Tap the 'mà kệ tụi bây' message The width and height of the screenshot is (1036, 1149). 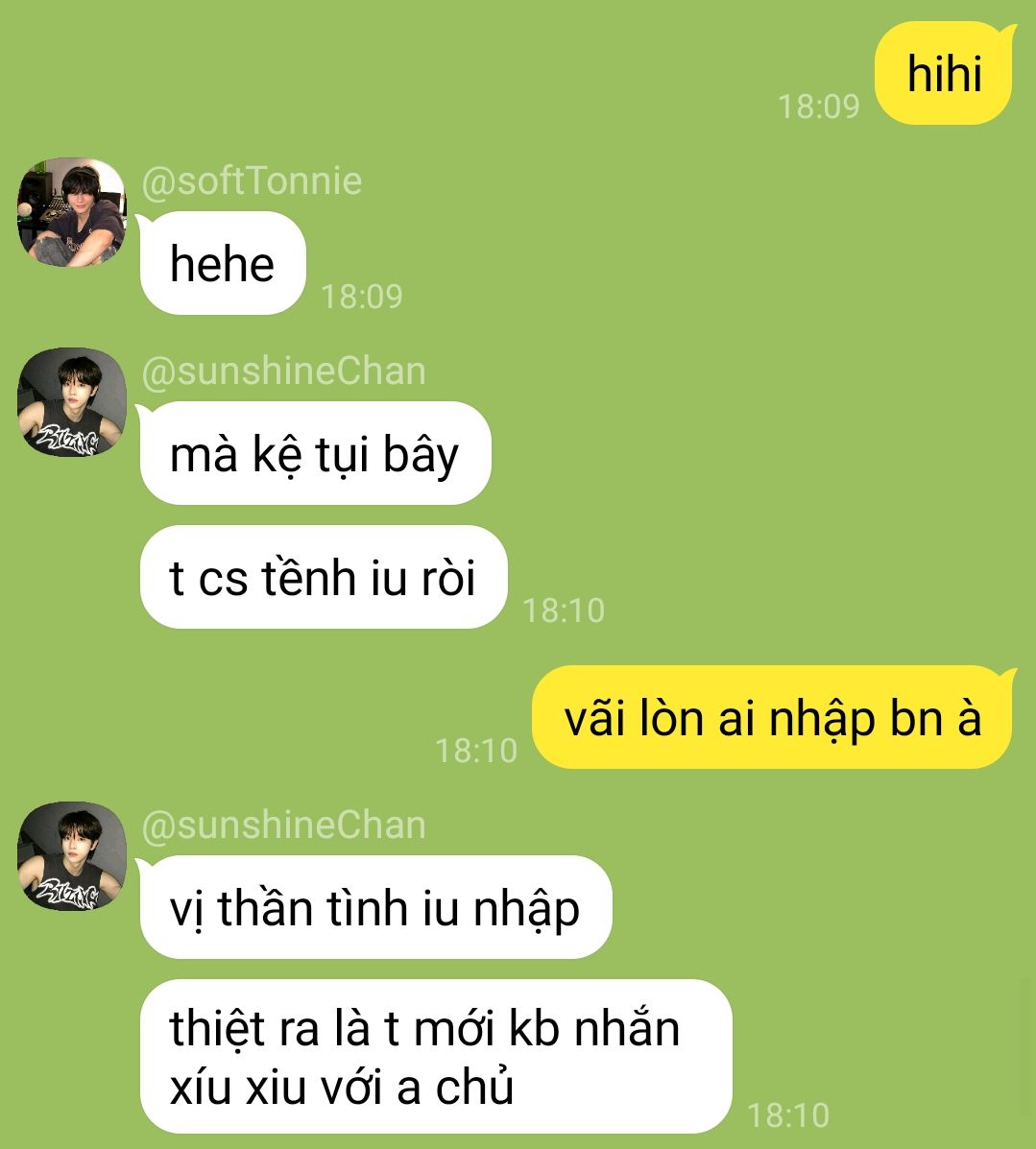click(315, 453)
